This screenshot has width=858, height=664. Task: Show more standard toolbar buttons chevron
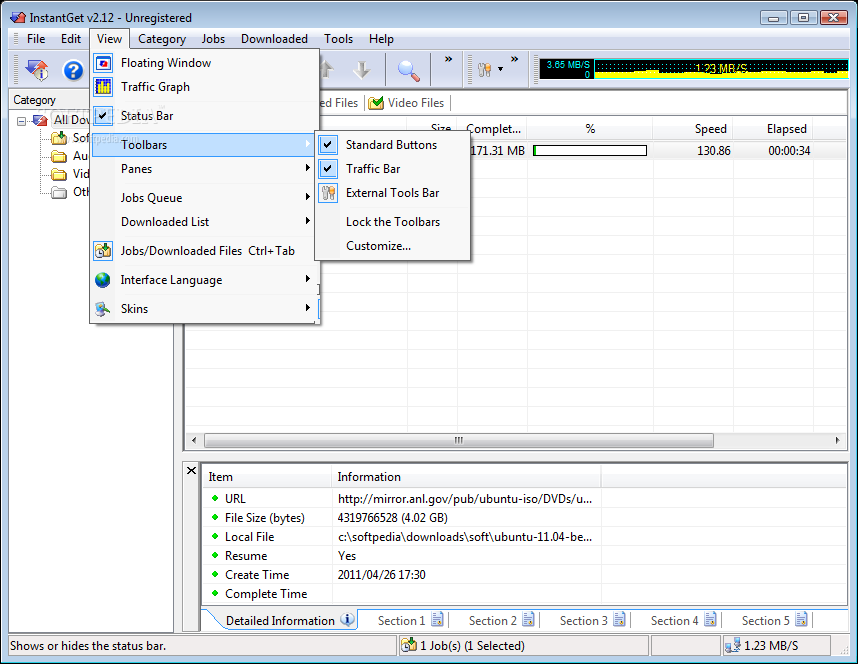tap(448, 59)
